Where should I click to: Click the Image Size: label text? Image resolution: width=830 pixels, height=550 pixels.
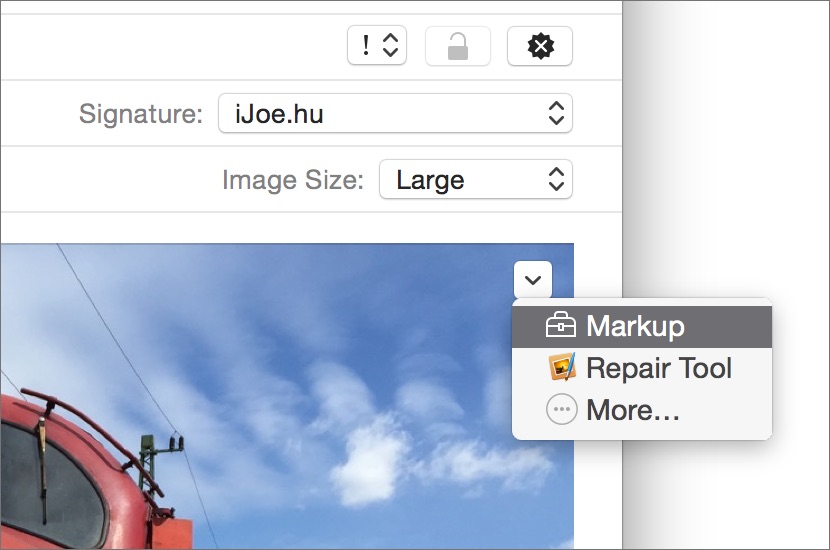pos(293,180)
